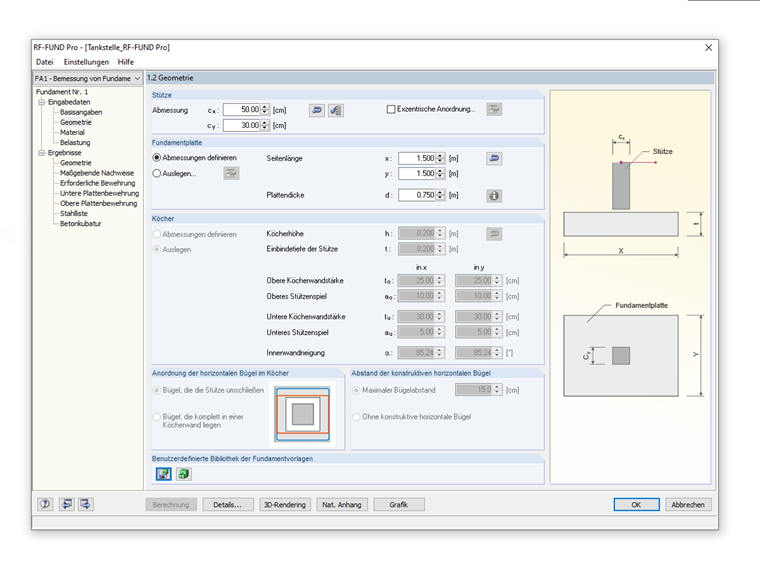Open the Hilfe menu
This screenshot has height=570, width=760.
click(x=126, y=62)
